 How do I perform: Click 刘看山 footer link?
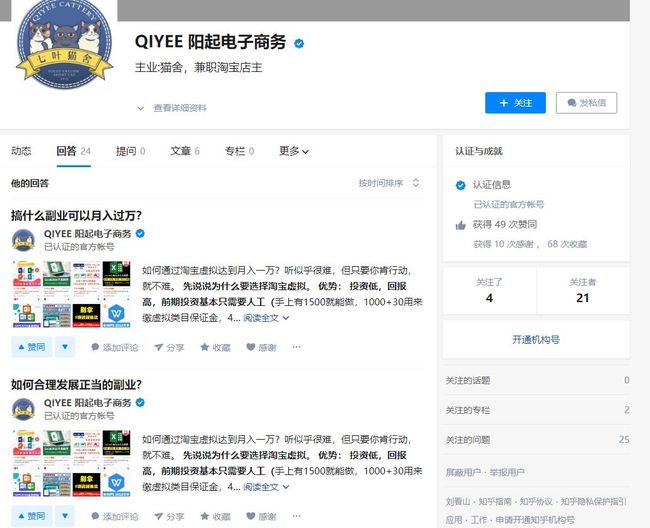[x=458, y=501]
